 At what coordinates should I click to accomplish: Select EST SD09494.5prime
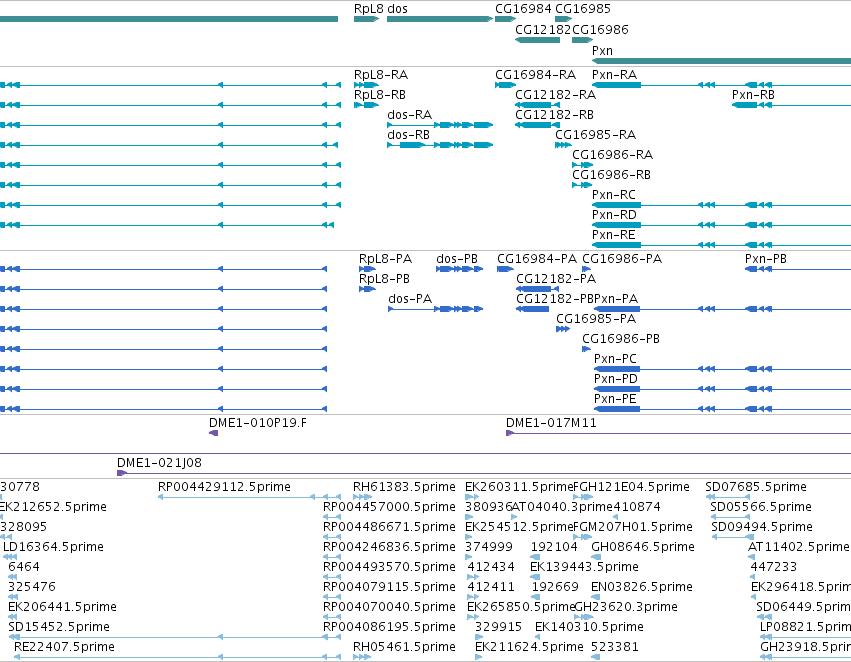(762, 527)
